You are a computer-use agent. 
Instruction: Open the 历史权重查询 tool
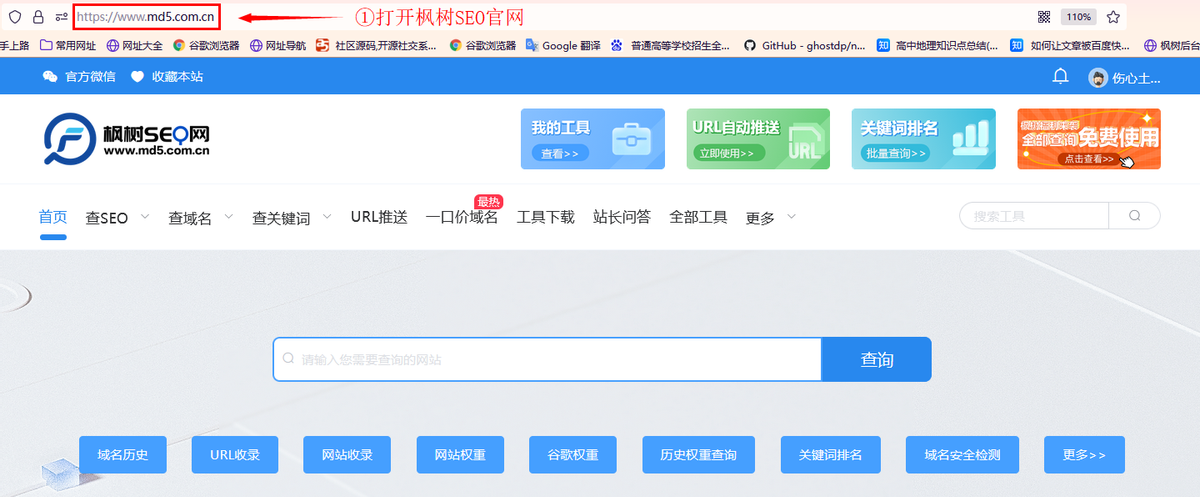tap(699, 455)
